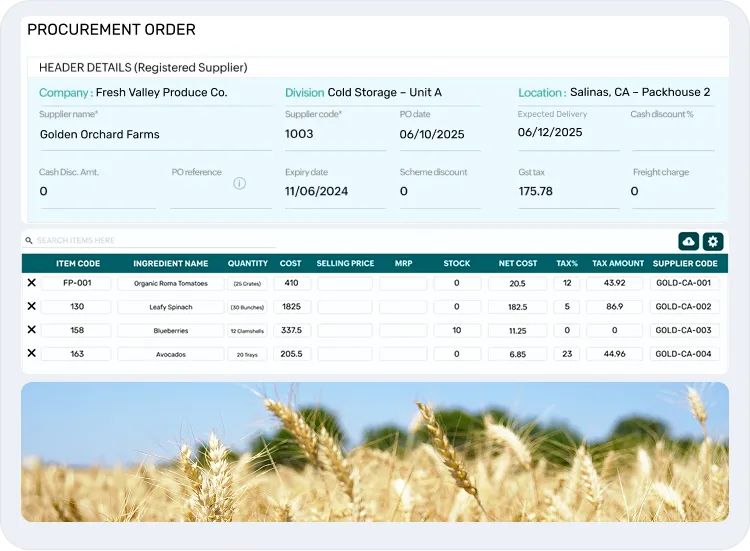Screen dimensions: 750x551
Task: Click the Cash discount % field
Action: pyautogui.click(x=672, y=134)
